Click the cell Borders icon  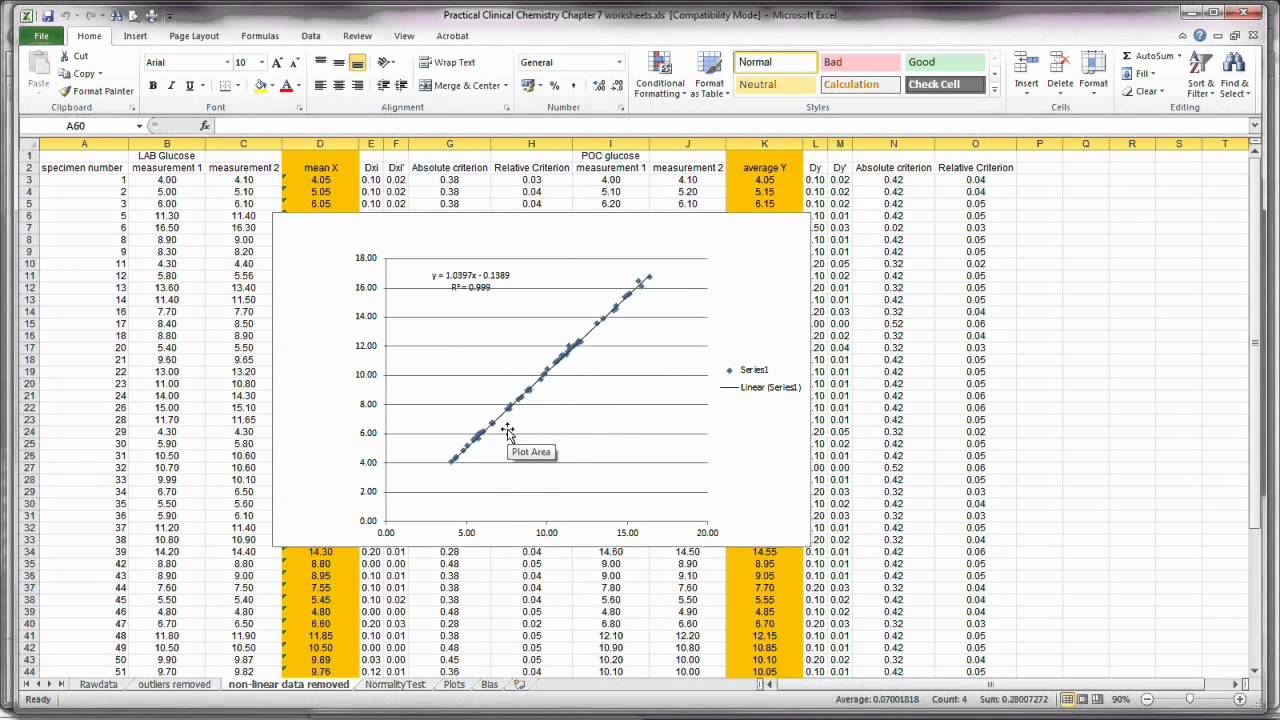pyautogui.click(x=225, y=86)
